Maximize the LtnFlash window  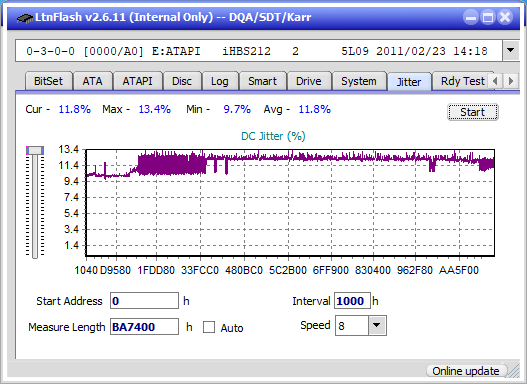coord(488,17)
